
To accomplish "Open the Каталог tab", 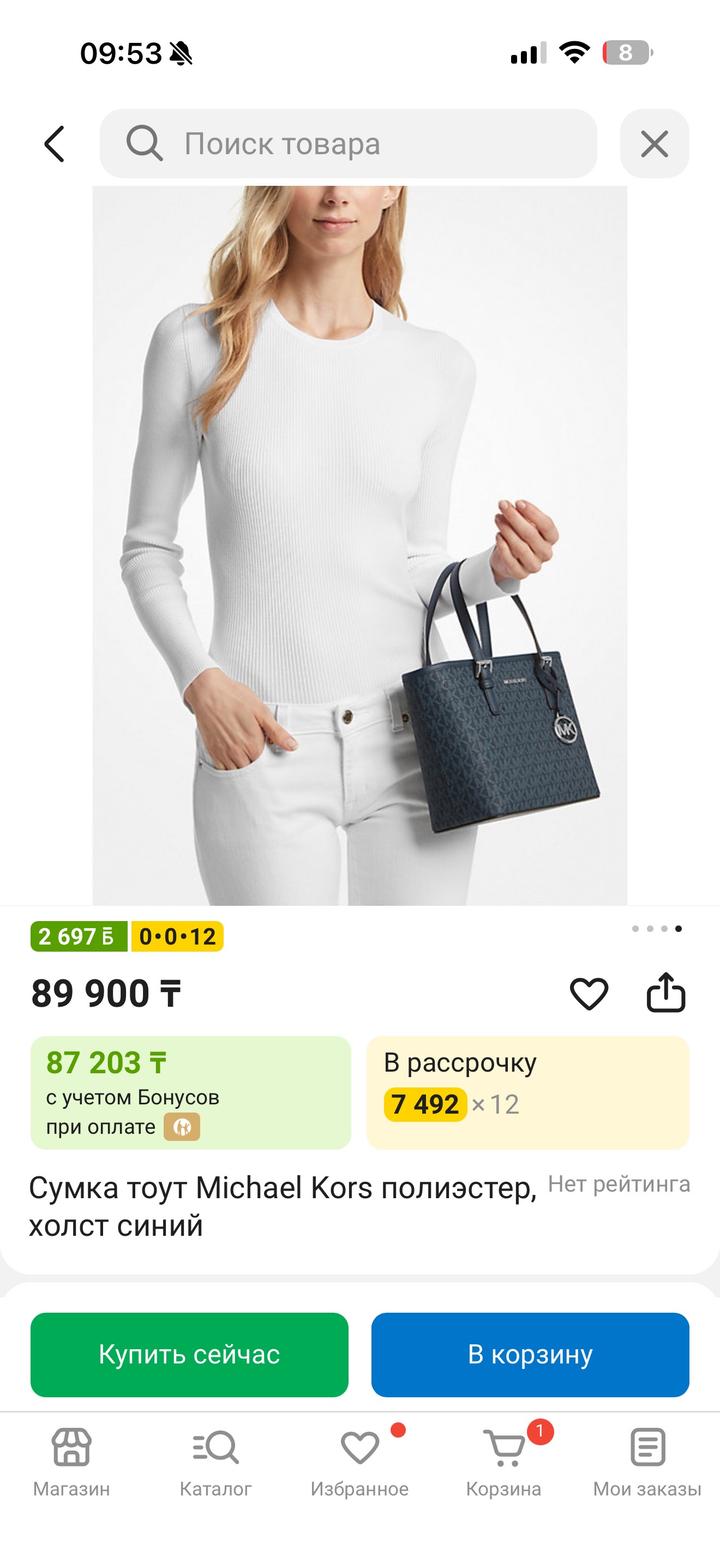I will 215,1461.
